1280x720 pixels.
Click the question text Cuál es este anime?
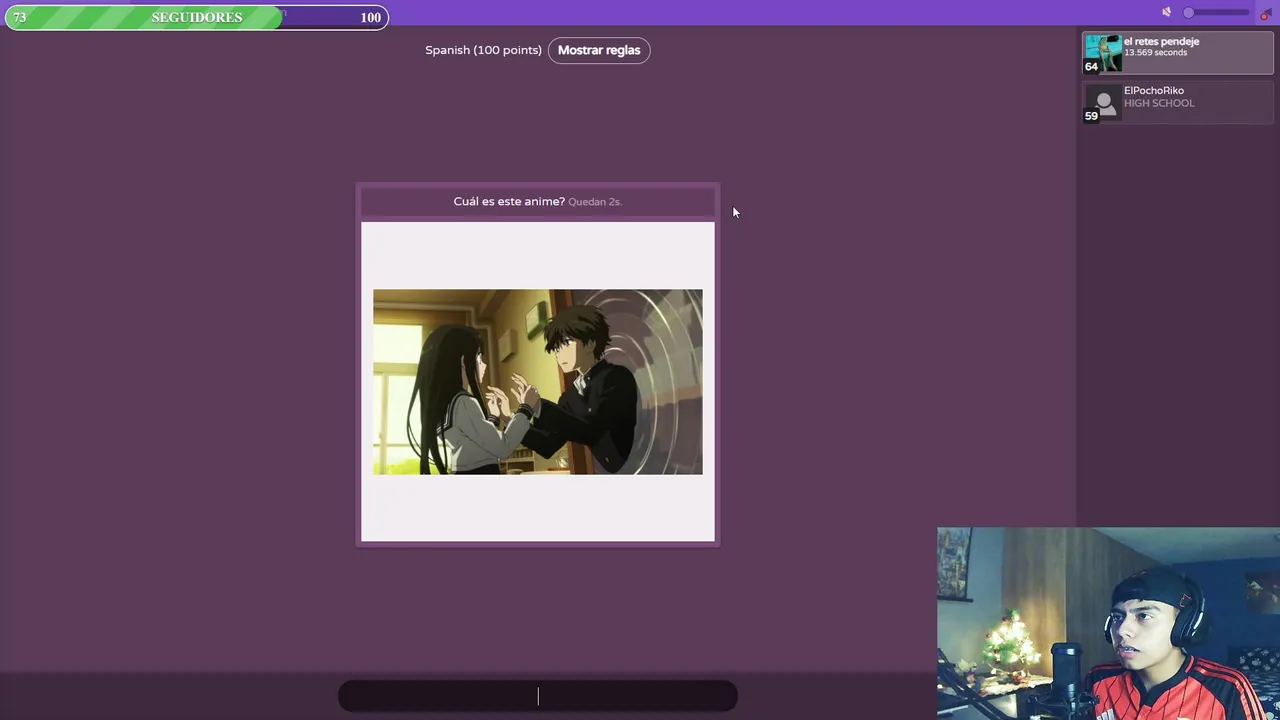[x=509, y=201]
